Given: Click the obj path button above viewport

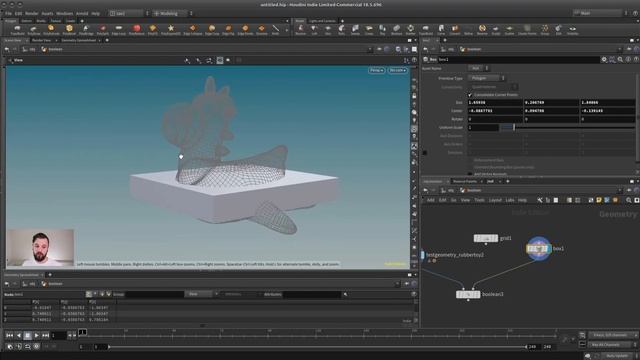Looking at the screenshot, I should [29, 49].
